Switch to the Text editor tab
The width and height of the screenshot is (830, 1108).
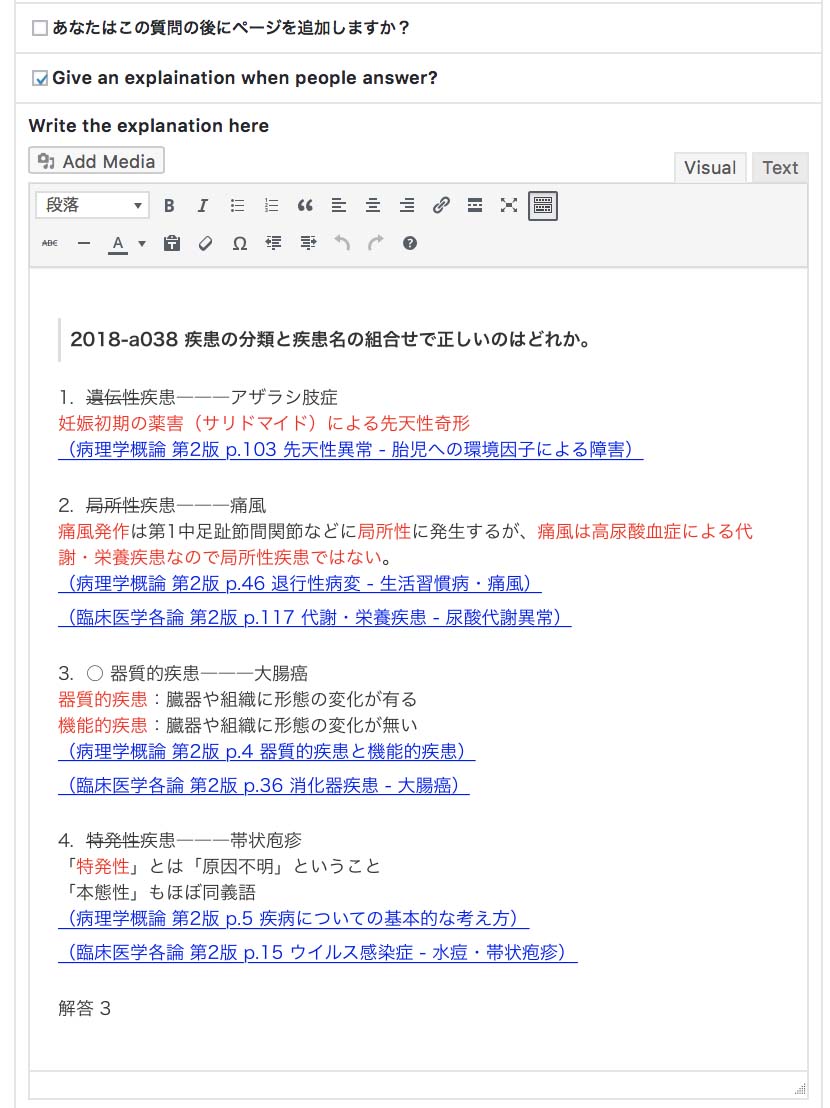(780, 168)
